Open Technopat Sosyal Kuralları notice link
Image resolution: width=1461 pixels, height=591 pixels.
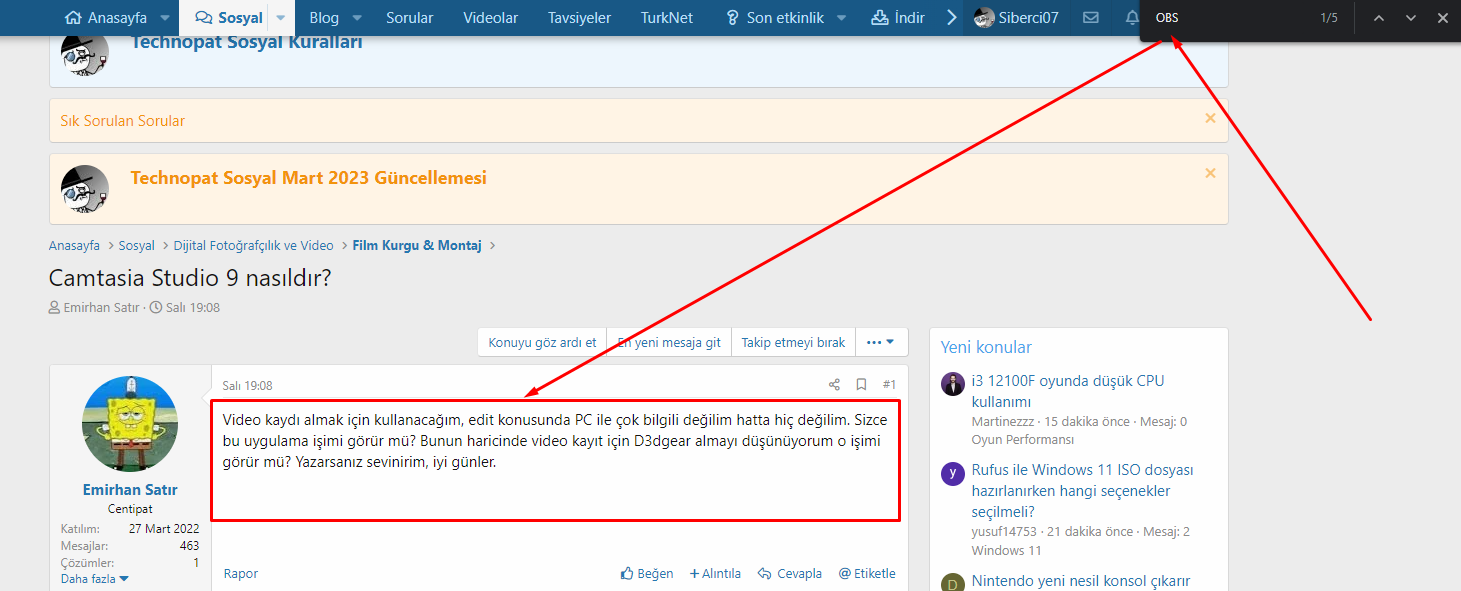click(x=246, y=42)
